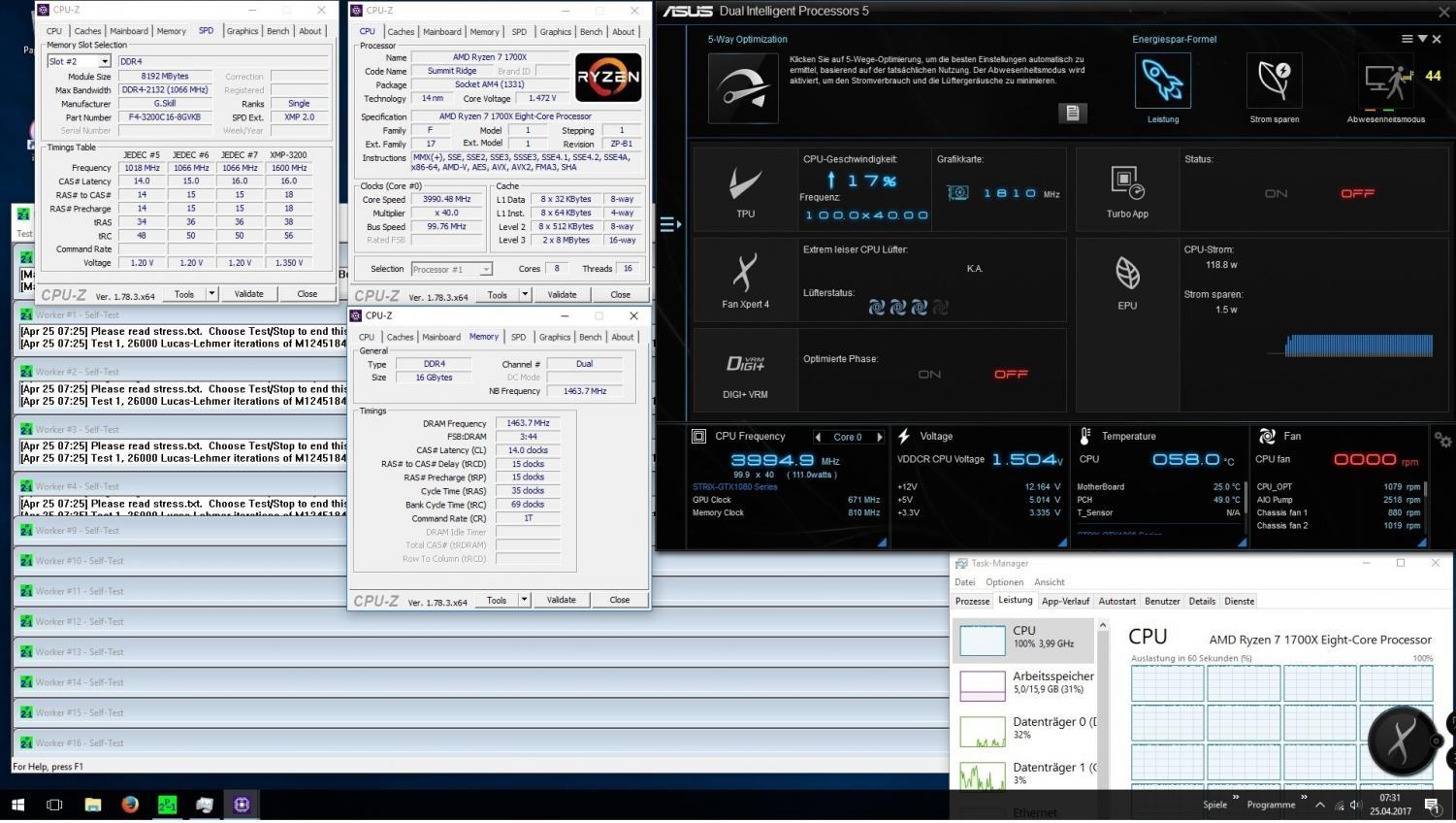
Task: Open Windows Start menu
Action: click(17, 805)
